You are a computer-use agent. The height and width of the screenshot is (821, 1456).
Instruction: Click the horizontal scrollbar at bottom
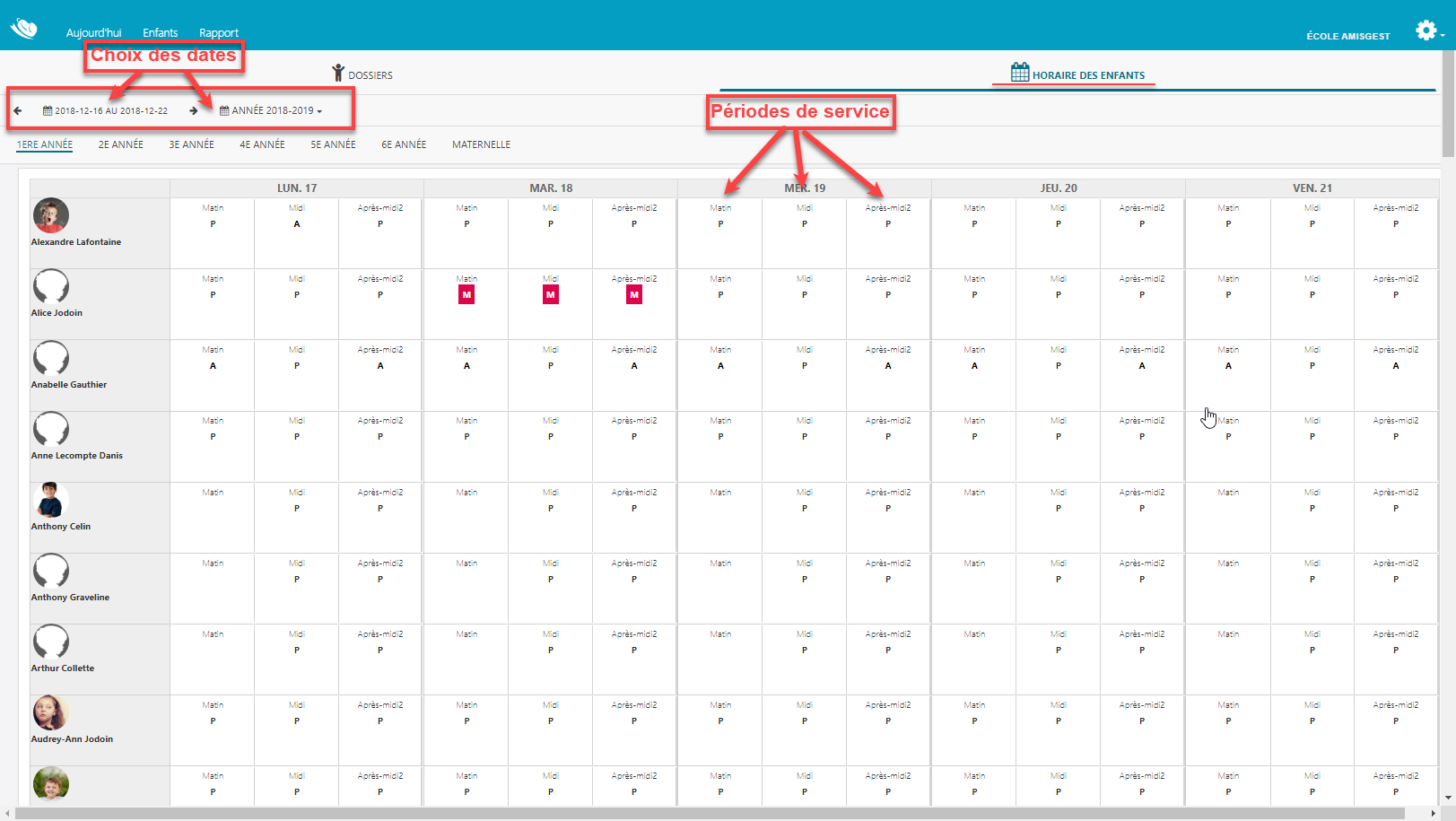tap(709, 814)
